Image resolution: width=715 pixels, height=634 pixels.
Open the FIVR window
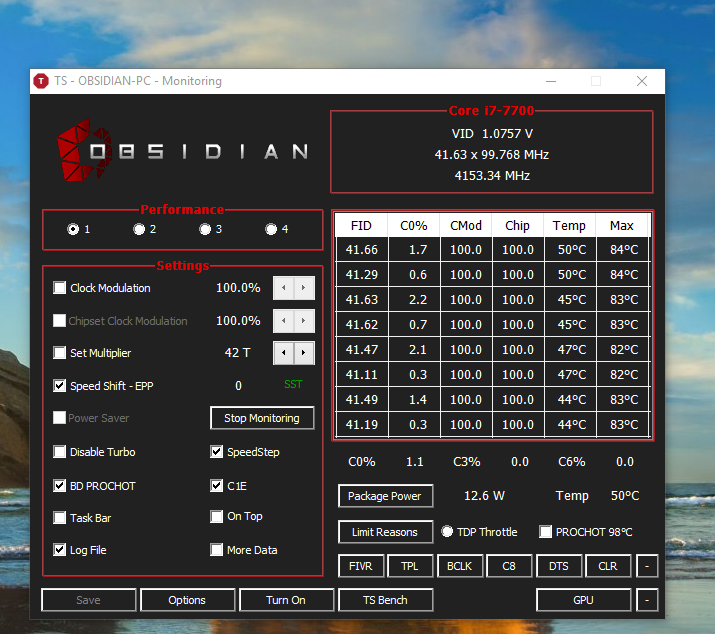(x=361, y=566)
